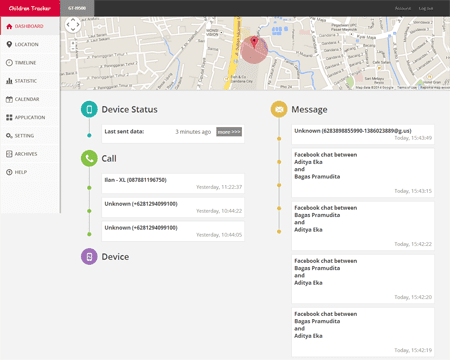Select the GT-I9500 device tab
This screenshot has height=360, width=450.
point(77,8)
